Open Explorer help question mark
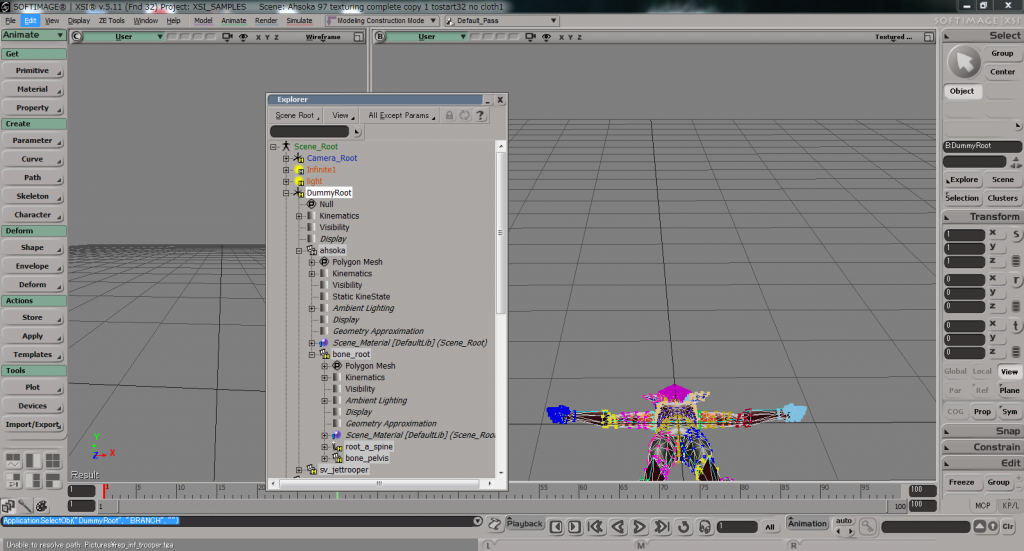The width and height of the screenshot is (1024, 551). [x=480, y=116]
